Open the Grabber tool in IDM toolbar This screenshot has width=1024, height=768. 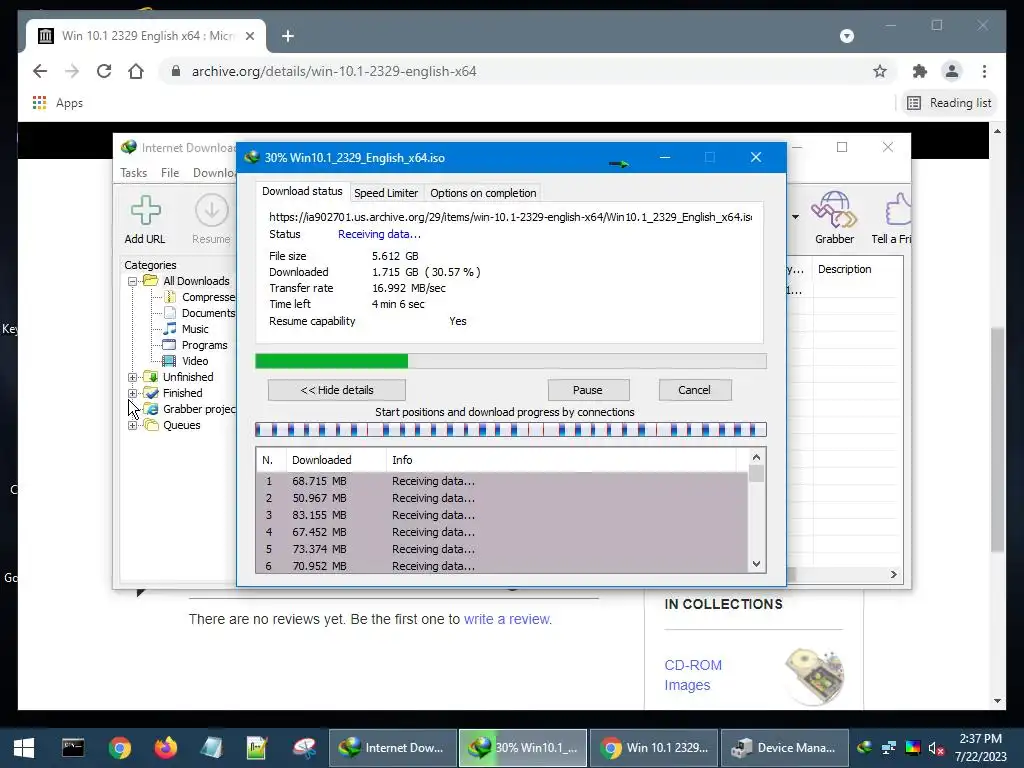834,219
